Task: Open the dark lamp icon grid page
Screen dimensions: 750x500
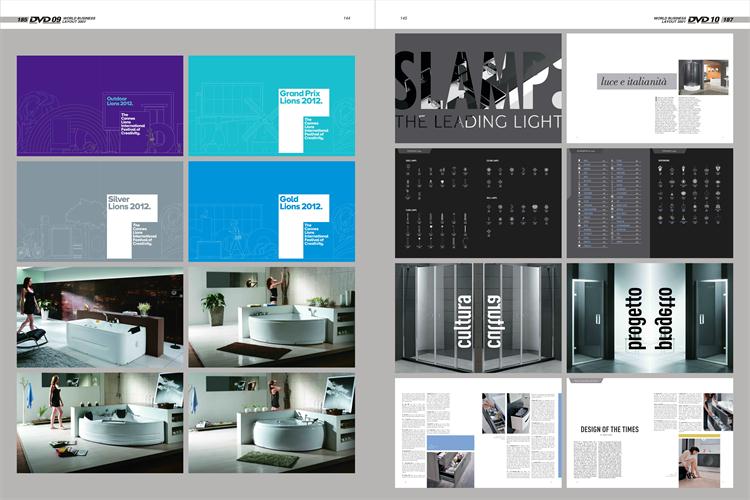Action: coord(477,202)
